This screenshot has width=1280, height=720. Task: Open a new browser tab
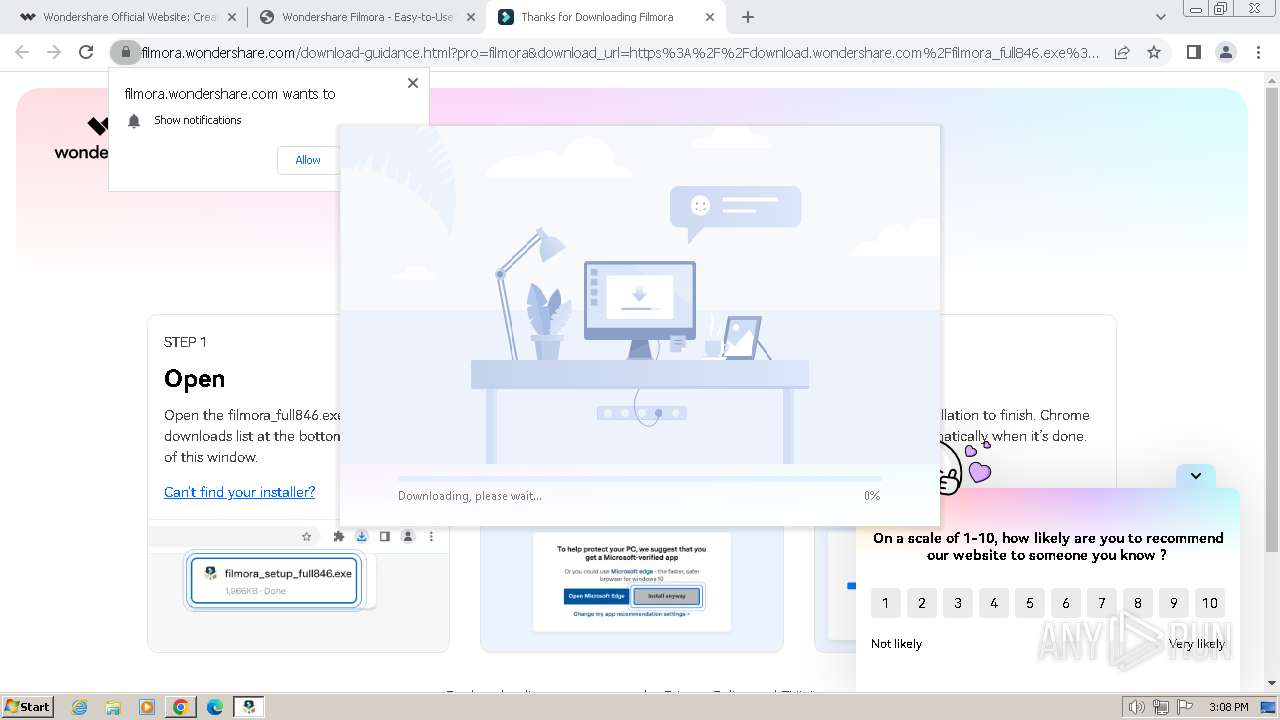click(748, 17)
